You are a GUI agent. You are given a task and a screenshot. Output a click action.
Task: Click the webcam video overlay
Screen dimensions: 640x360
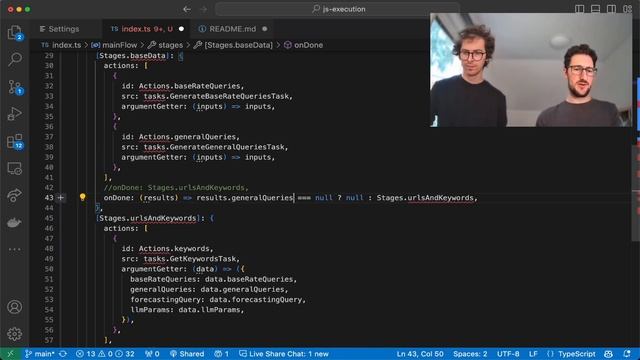[x=531, y=70]
